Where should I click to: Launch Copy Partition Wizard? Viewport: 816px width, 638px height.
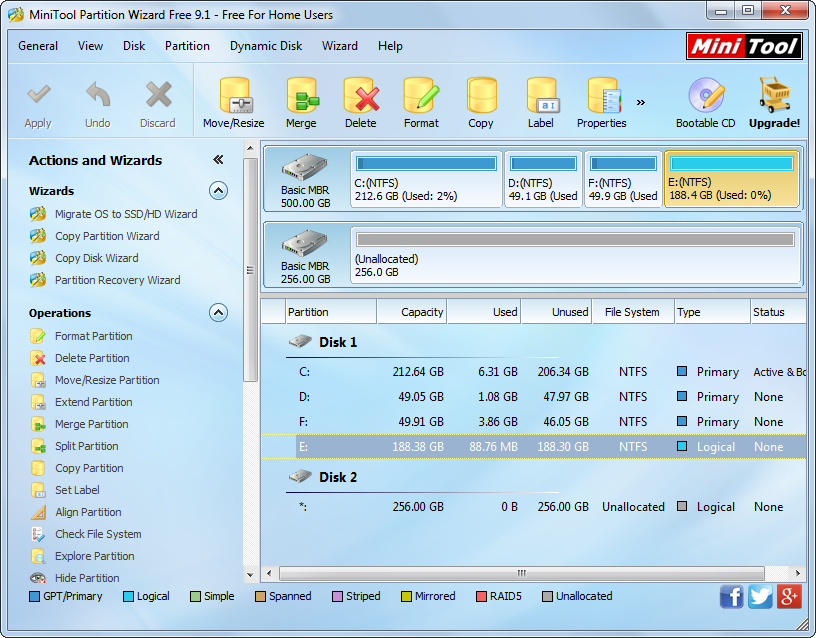(95, 236)
